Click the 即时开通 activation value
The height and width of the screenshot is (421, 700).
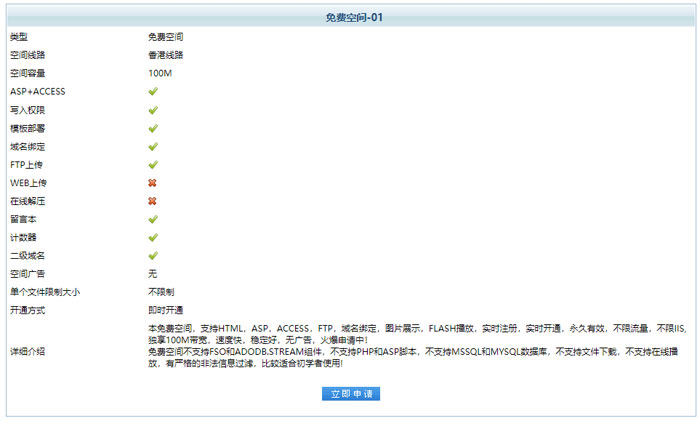pos(166,310)
